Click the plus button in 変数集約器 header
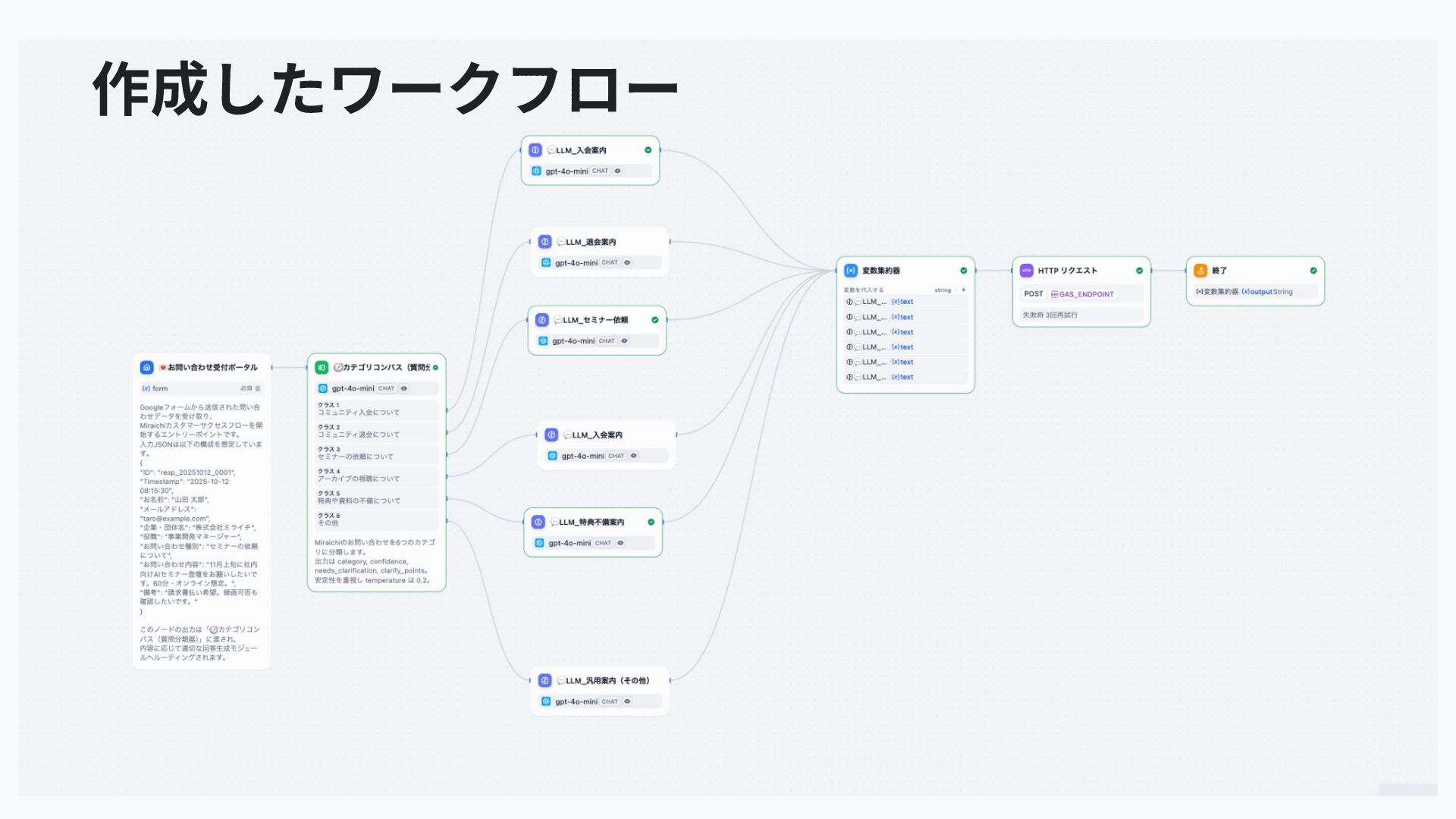Viewport: 1456px width, 819px height. [964, 290]
